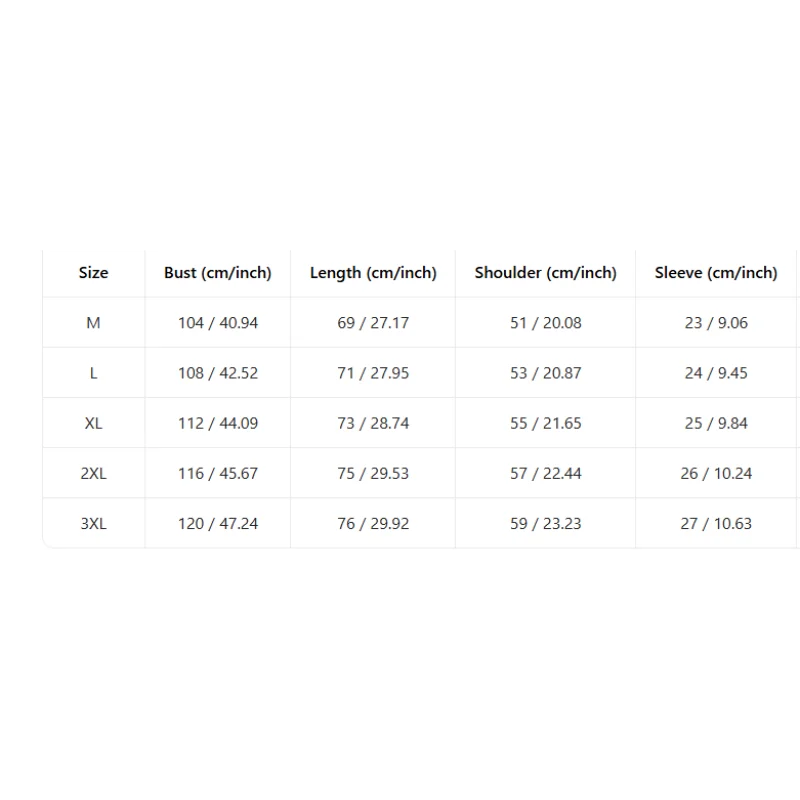Image resolution: width=800 pixels, height=800 pixels.
Task: Click the 73 / 28.74 length cell
Action: [x=373, y=423]
